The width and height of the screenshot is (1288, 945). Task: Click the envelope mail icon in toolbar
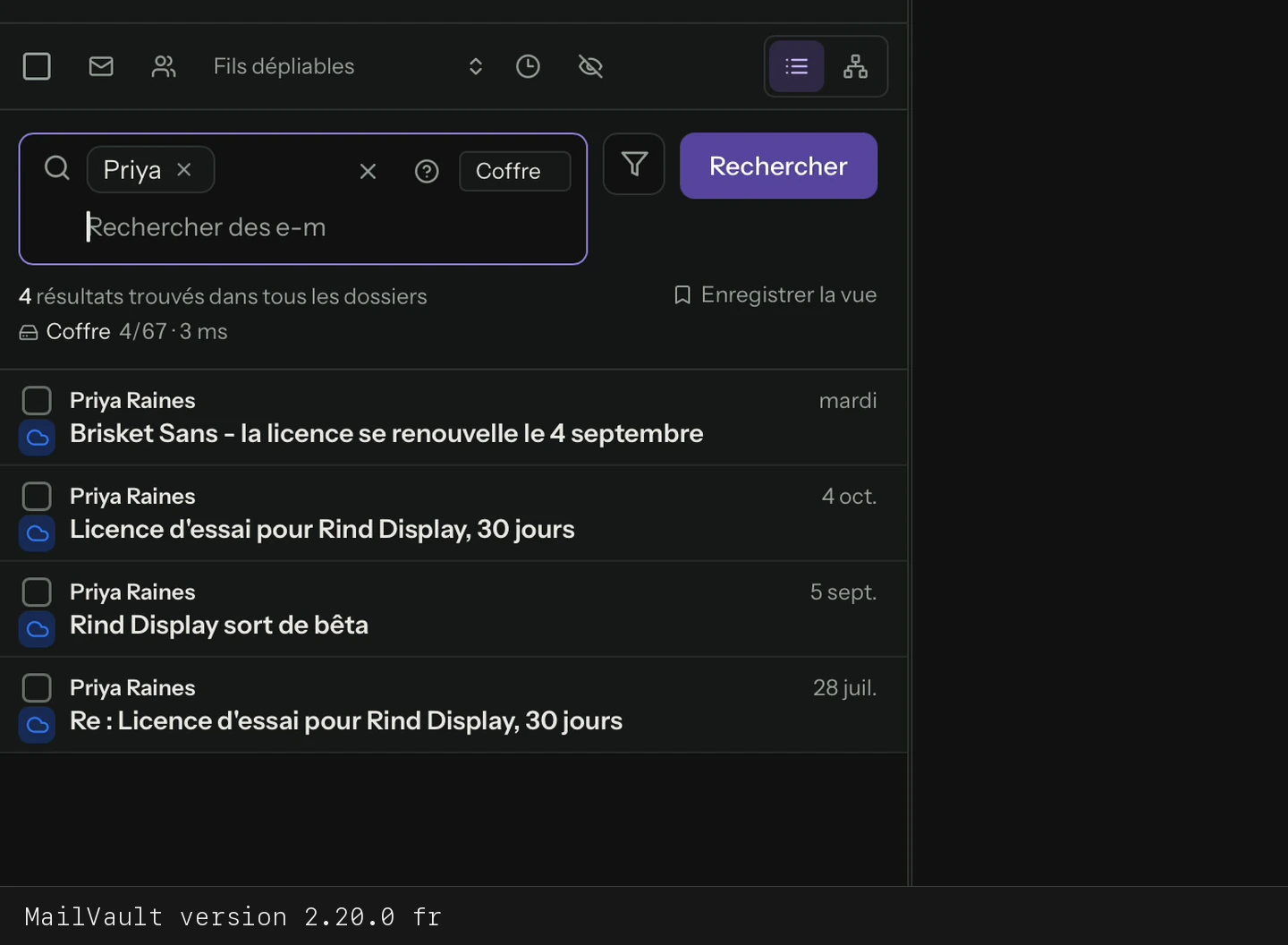coord(101,66)
